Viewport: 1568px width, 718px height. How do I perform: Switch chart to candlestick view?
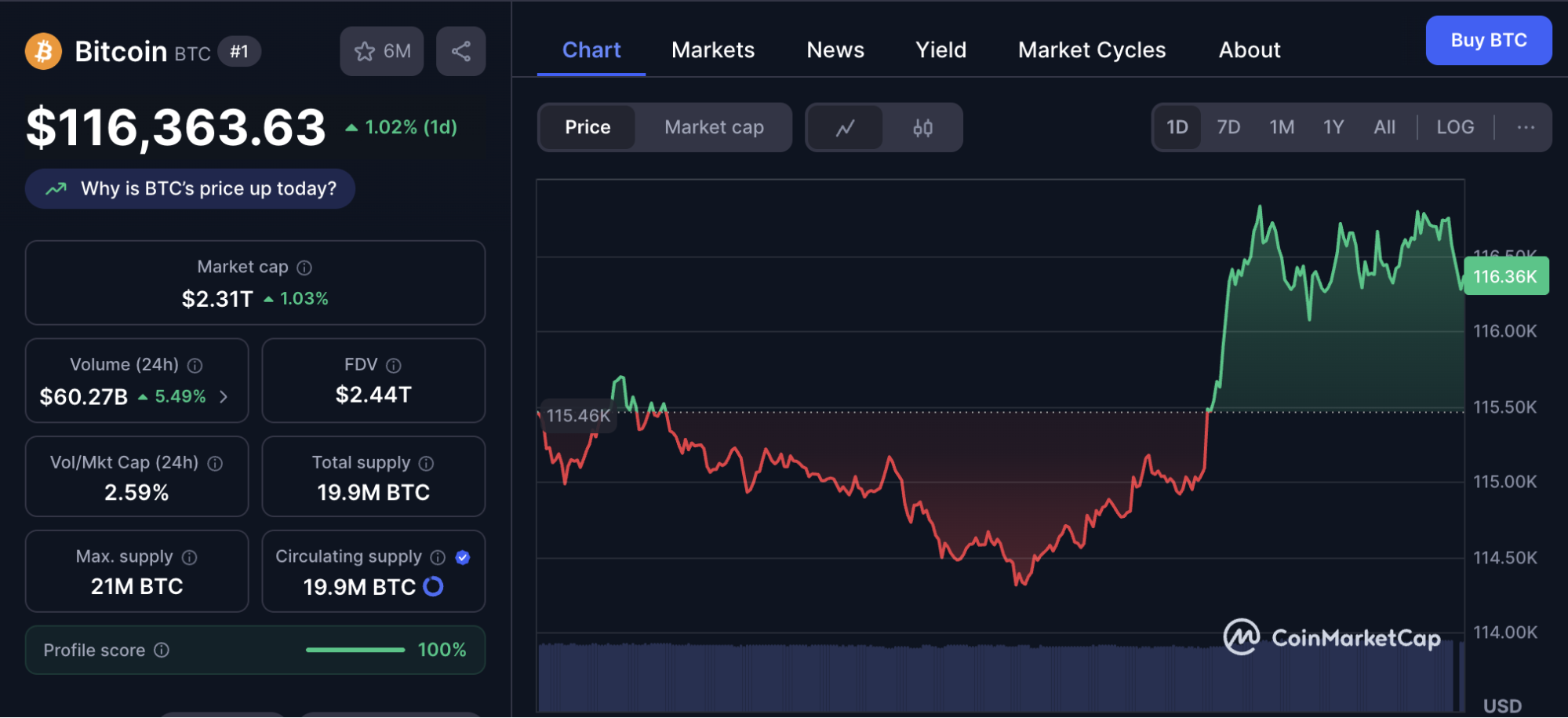click(x=923, y=126)
